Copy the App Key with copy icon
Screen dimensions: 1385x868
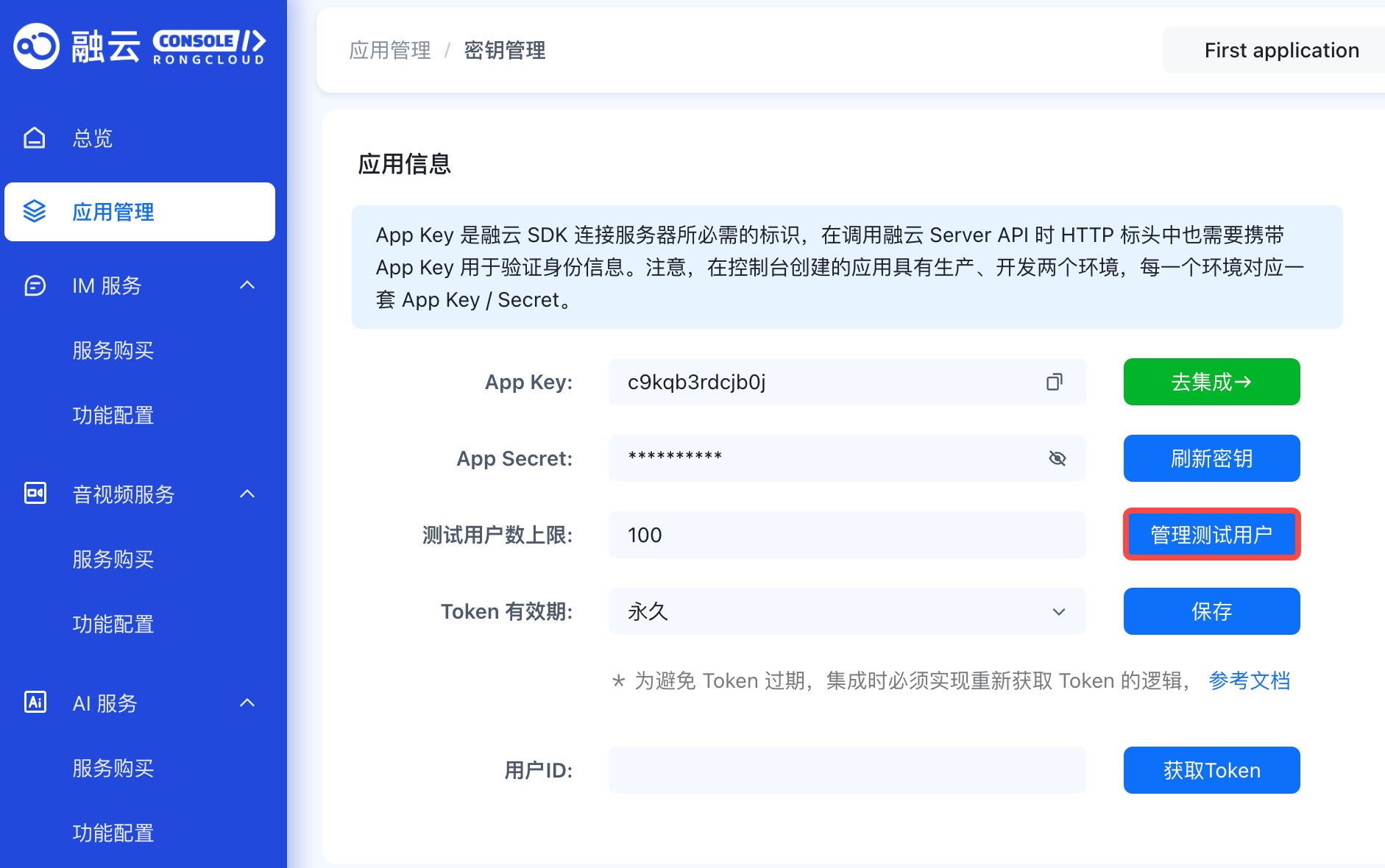(1055, 382)
